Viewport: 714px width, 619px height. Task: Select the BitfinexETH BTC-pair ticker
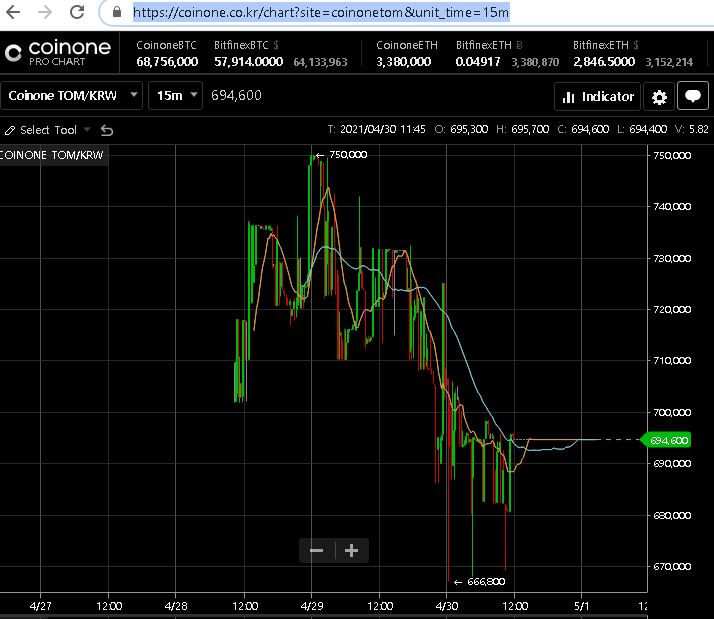coord(507,53)
